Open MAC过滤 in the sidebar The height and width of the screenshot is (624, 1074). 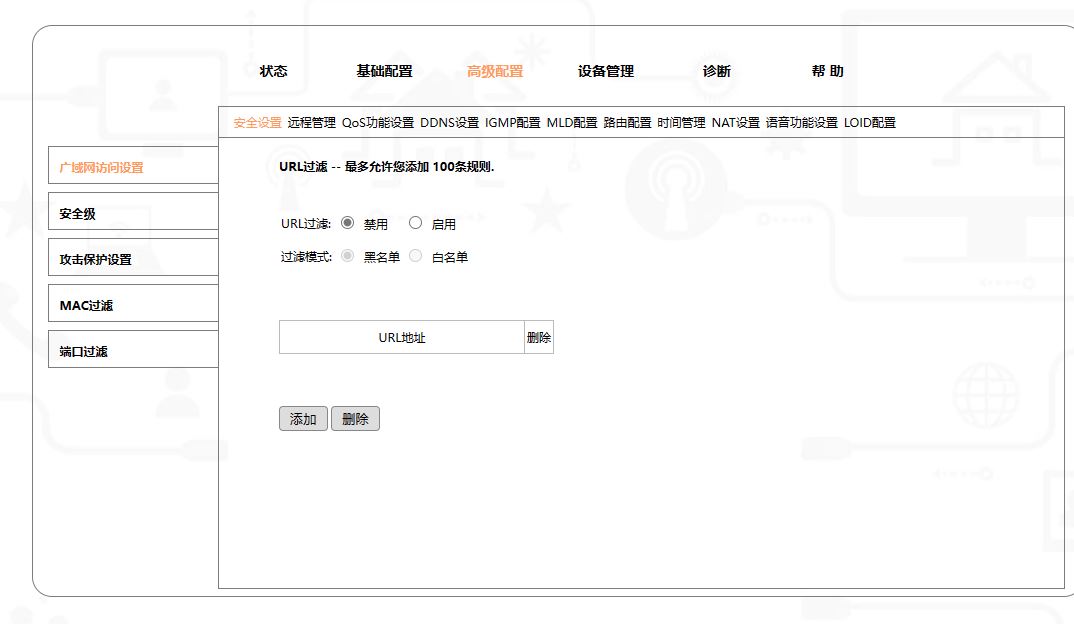click(x=133, y=303)
